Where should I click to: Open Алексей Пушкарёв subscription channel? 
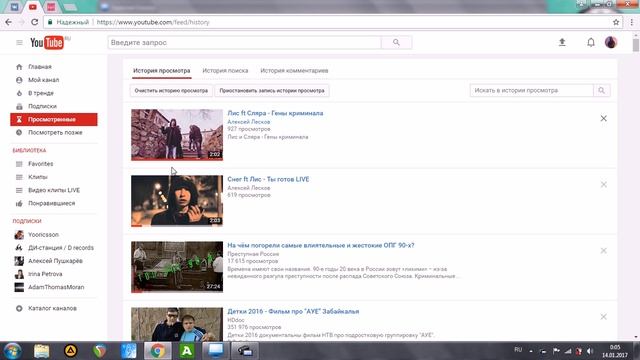pos(54,261)
